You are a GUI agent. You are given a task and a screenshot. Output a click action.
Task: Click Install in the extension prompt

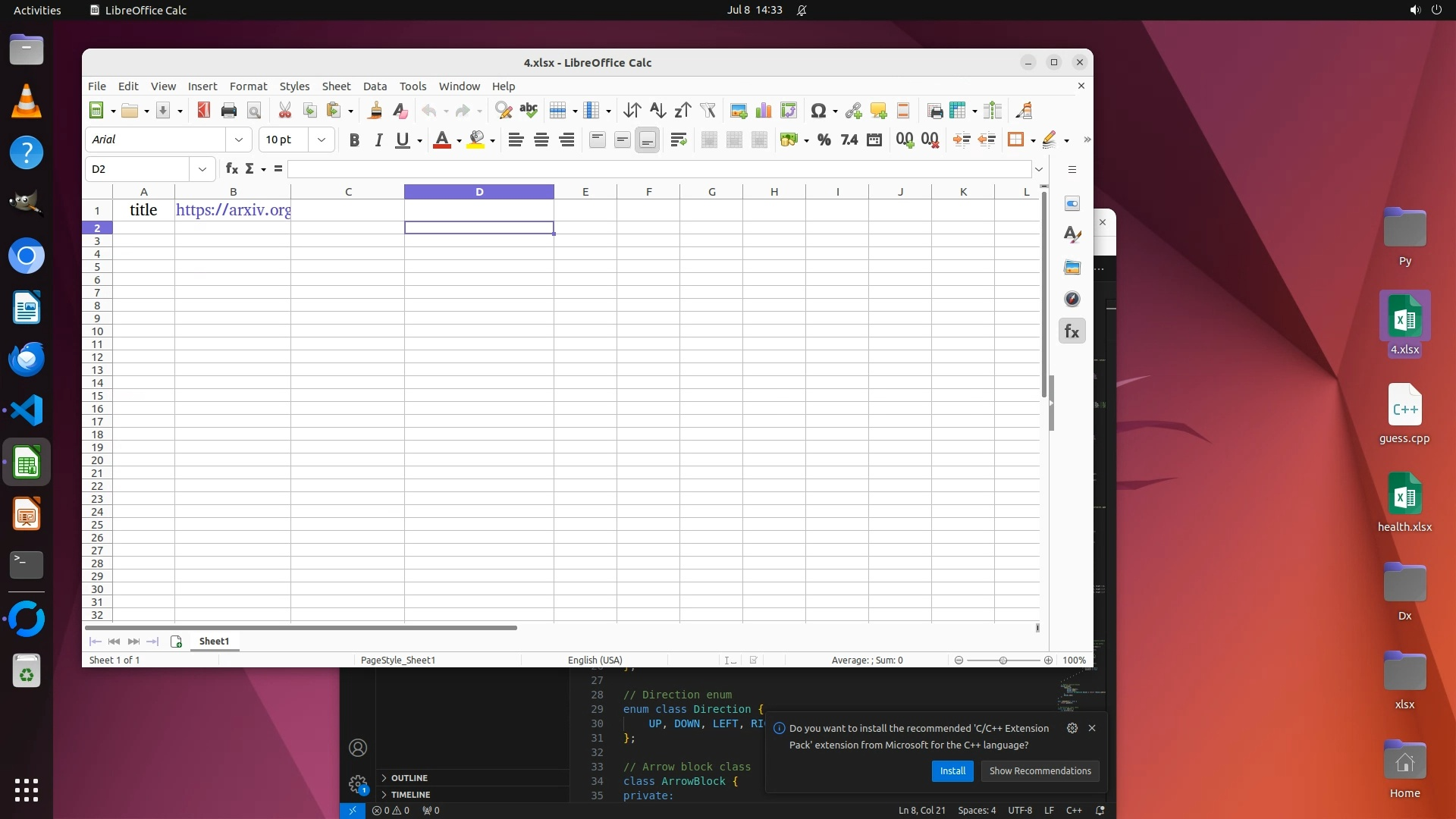(x=952, y=770)
